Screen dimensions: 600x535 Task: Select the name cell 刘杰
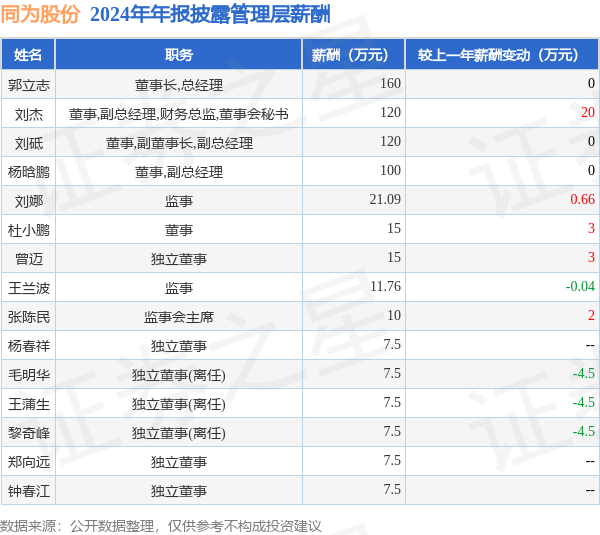[29, 114]
